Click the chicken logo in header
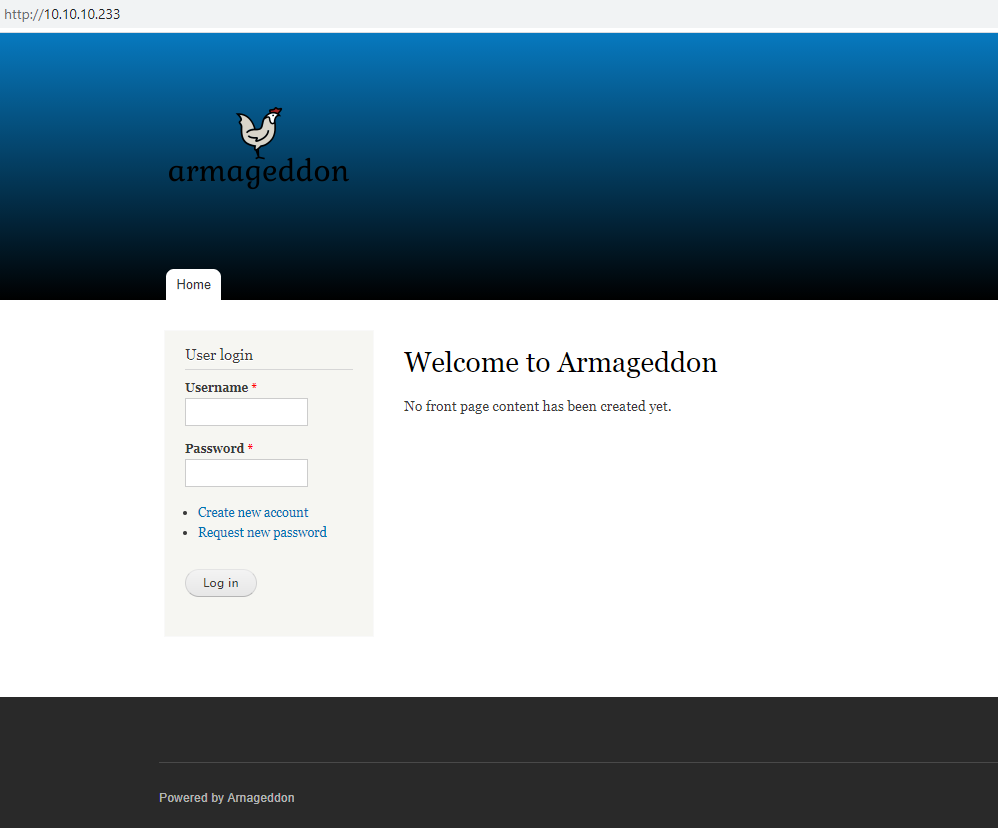 259,132
